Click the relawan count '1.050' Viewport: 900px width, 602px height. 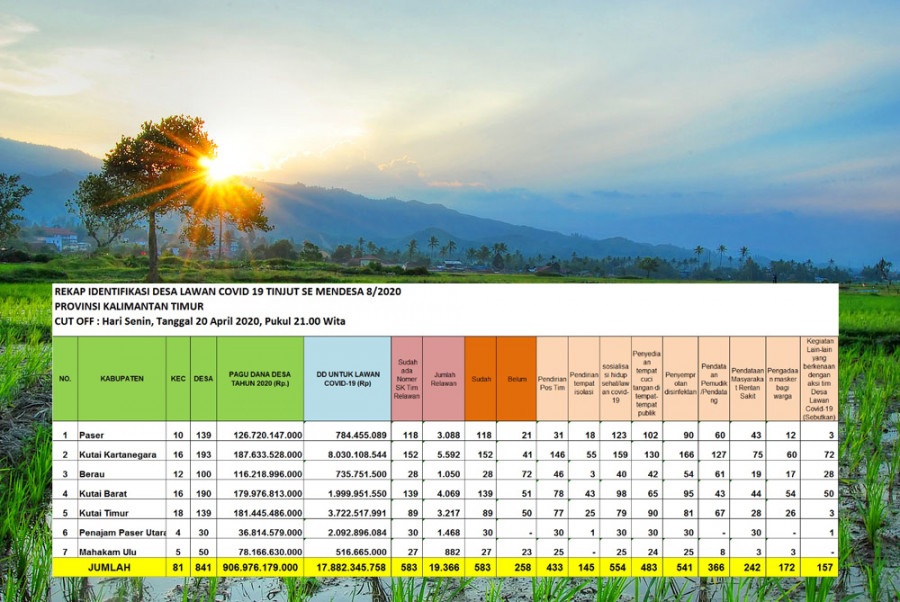pyautogui.click(x=448, y=474)
